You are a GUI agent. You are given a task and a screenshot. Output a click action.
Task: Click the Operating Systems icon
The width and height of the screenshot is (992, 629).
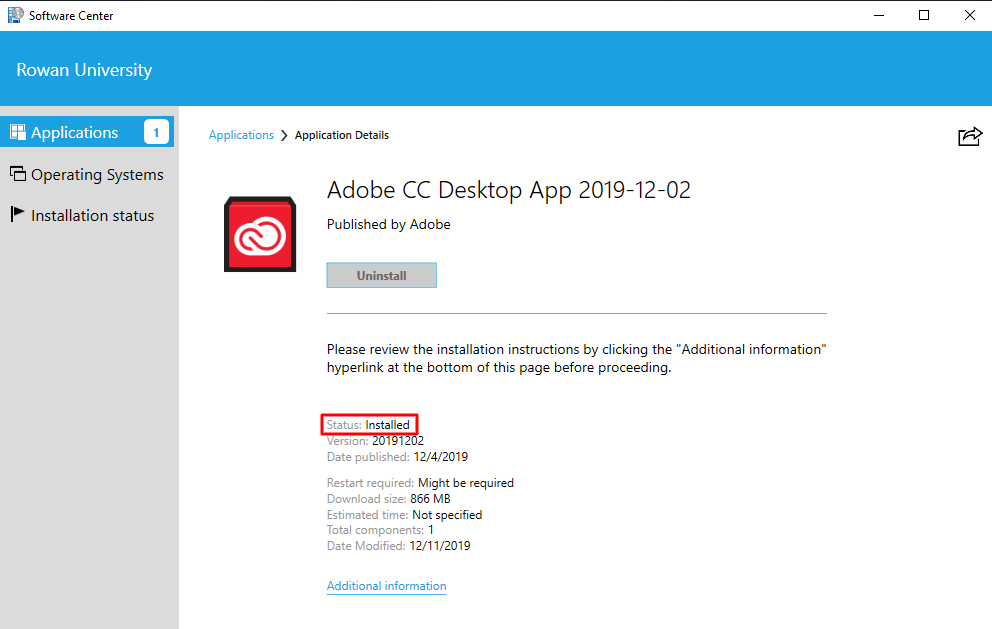[19, 174]
